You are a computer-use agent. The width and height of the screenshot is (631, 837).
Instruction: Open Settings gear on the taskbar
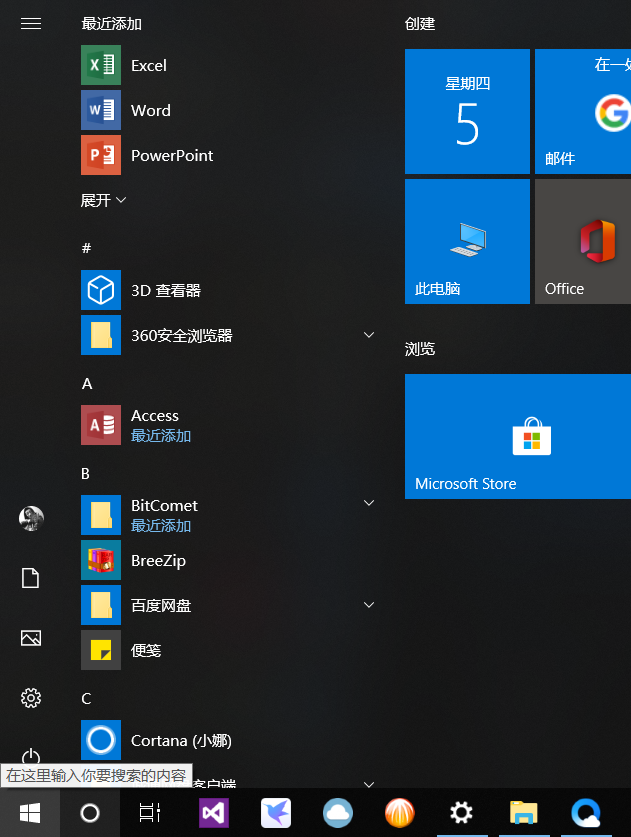tap(462, 812)
